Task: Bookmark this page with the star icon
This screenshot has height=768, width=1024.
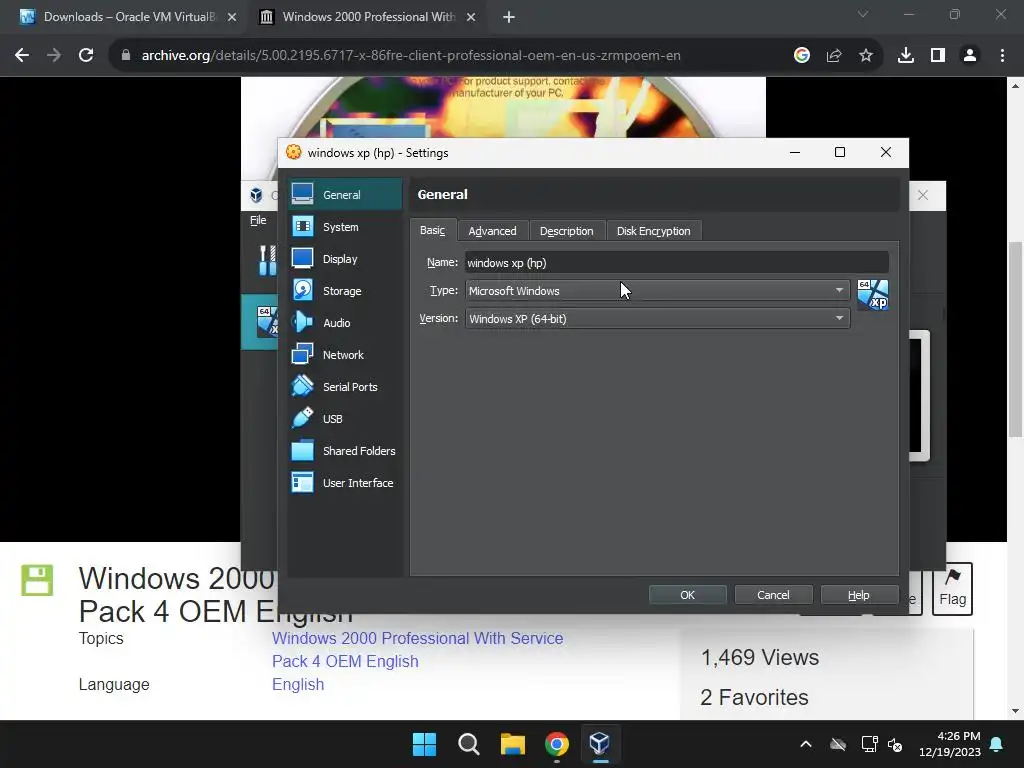Action: 866,56
